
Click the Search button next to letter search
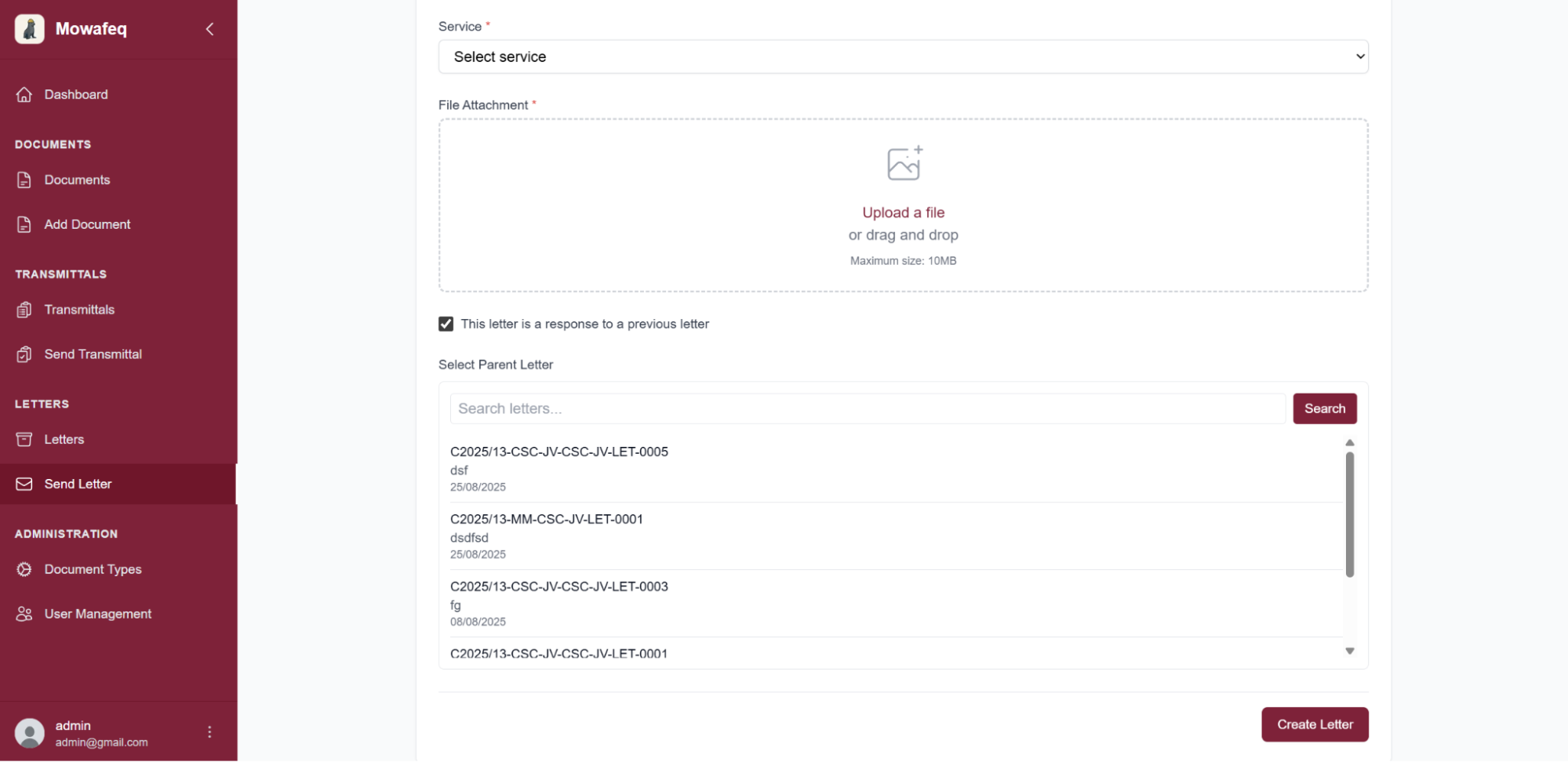click(x=1324, y=408)
